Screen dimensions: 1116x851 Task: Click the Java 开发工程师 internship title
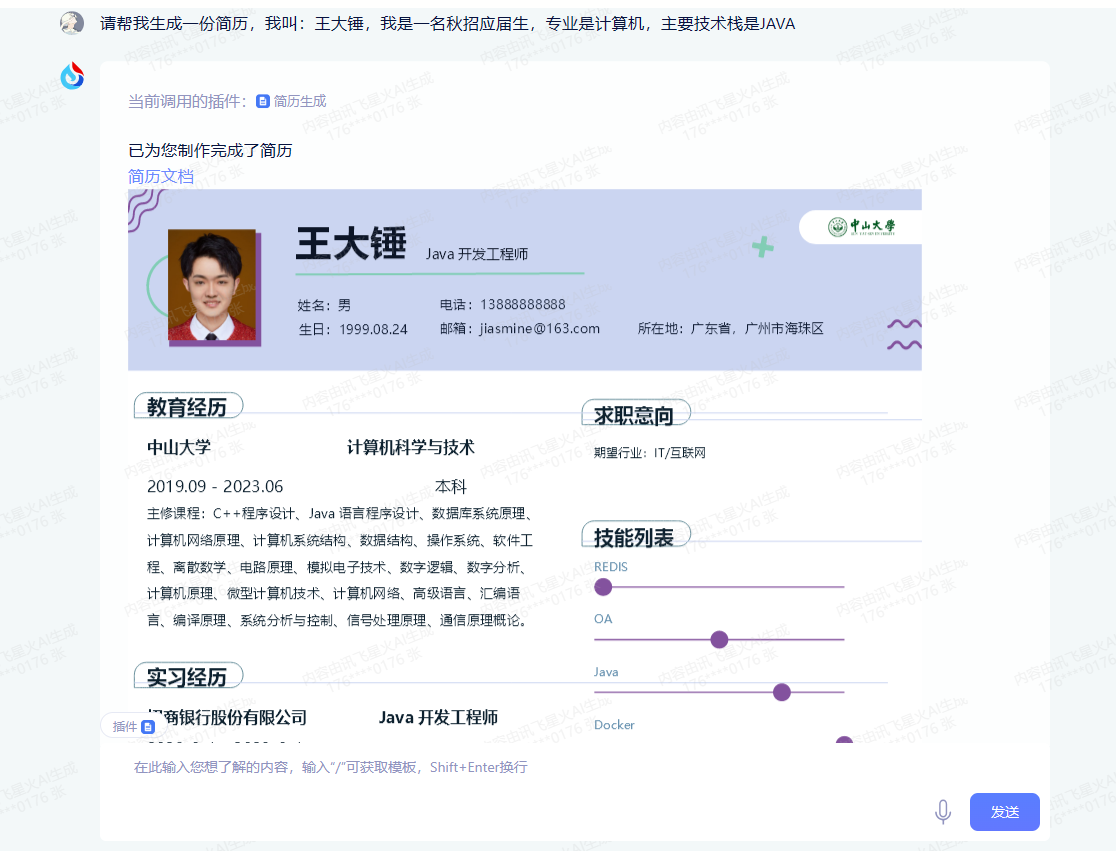coord(438,717)
